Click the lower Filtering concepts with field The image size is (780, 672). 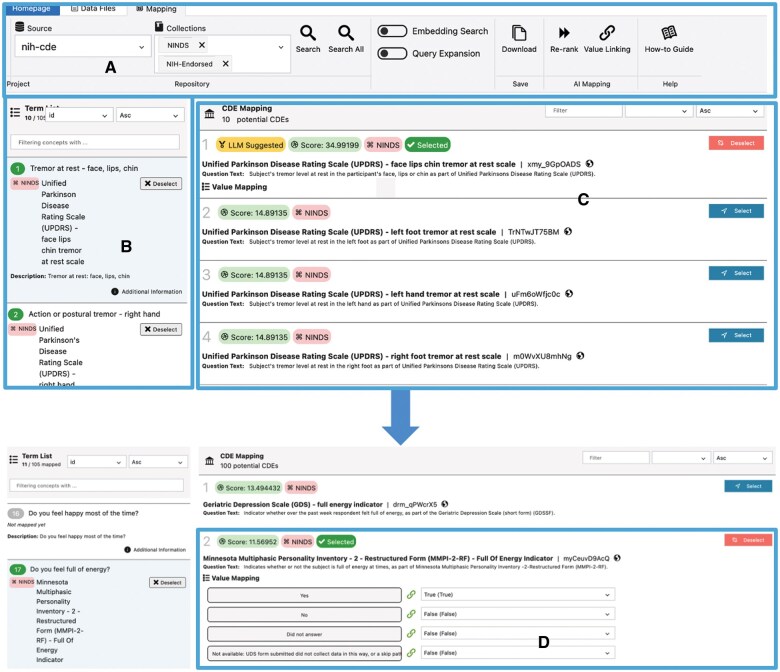(x=97, y=485)
